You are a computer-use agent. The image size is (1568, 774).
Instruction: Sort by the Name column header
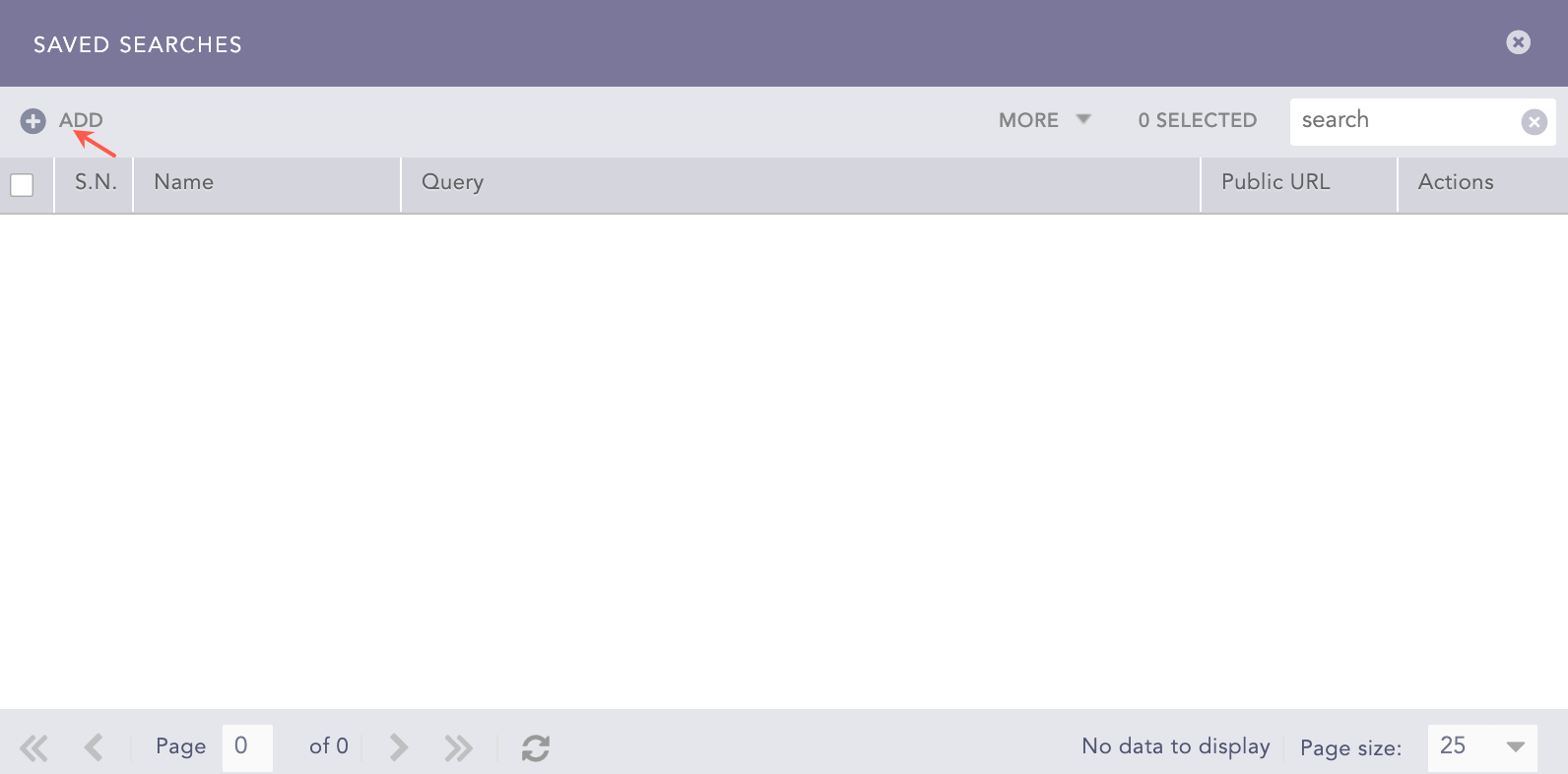coord(184,182)
